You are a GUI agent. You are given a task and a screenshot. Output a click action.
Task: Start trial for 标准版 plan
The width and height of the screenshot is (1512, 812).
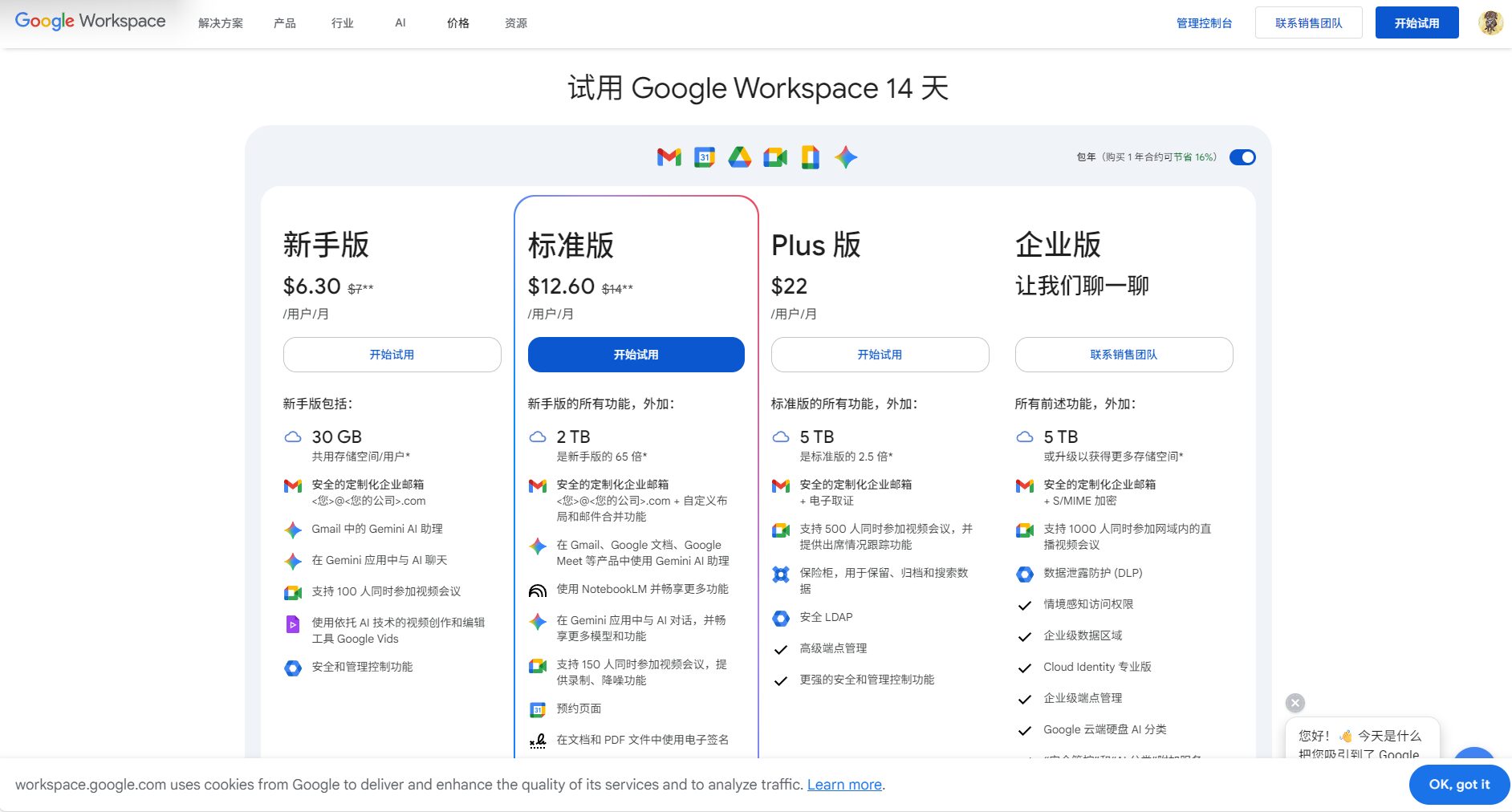click(x=636, y=355)
